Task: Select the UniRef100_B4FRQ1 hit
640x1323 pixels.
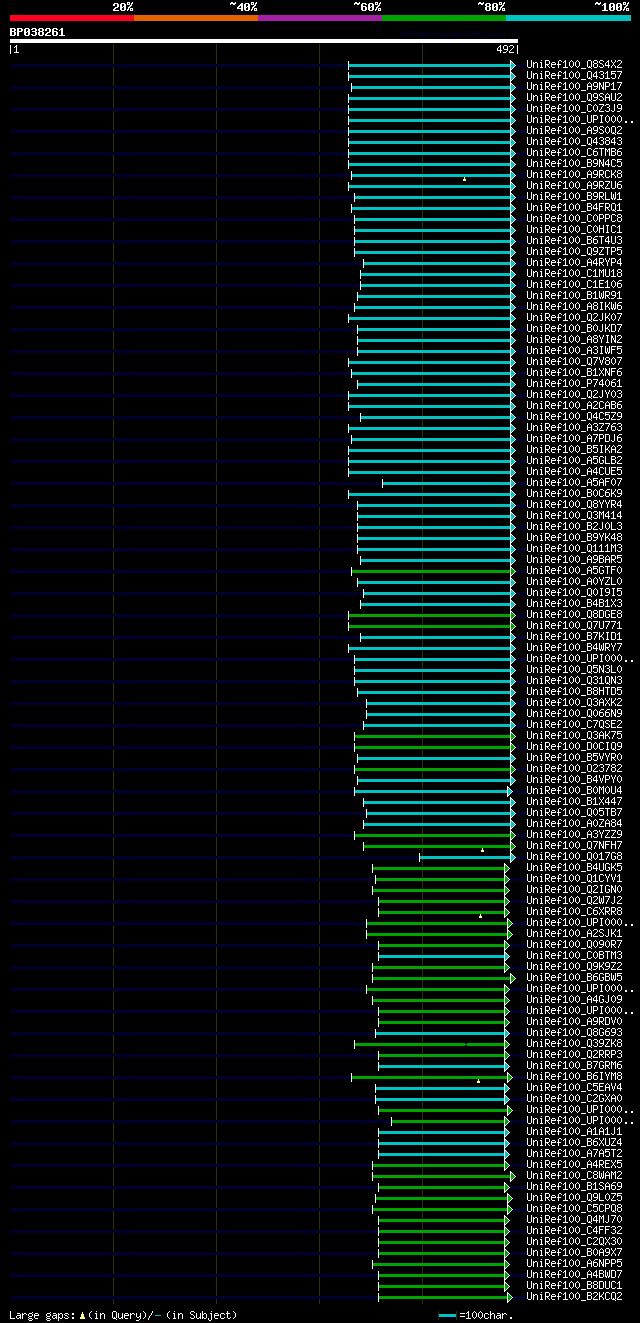Action: 574,207
